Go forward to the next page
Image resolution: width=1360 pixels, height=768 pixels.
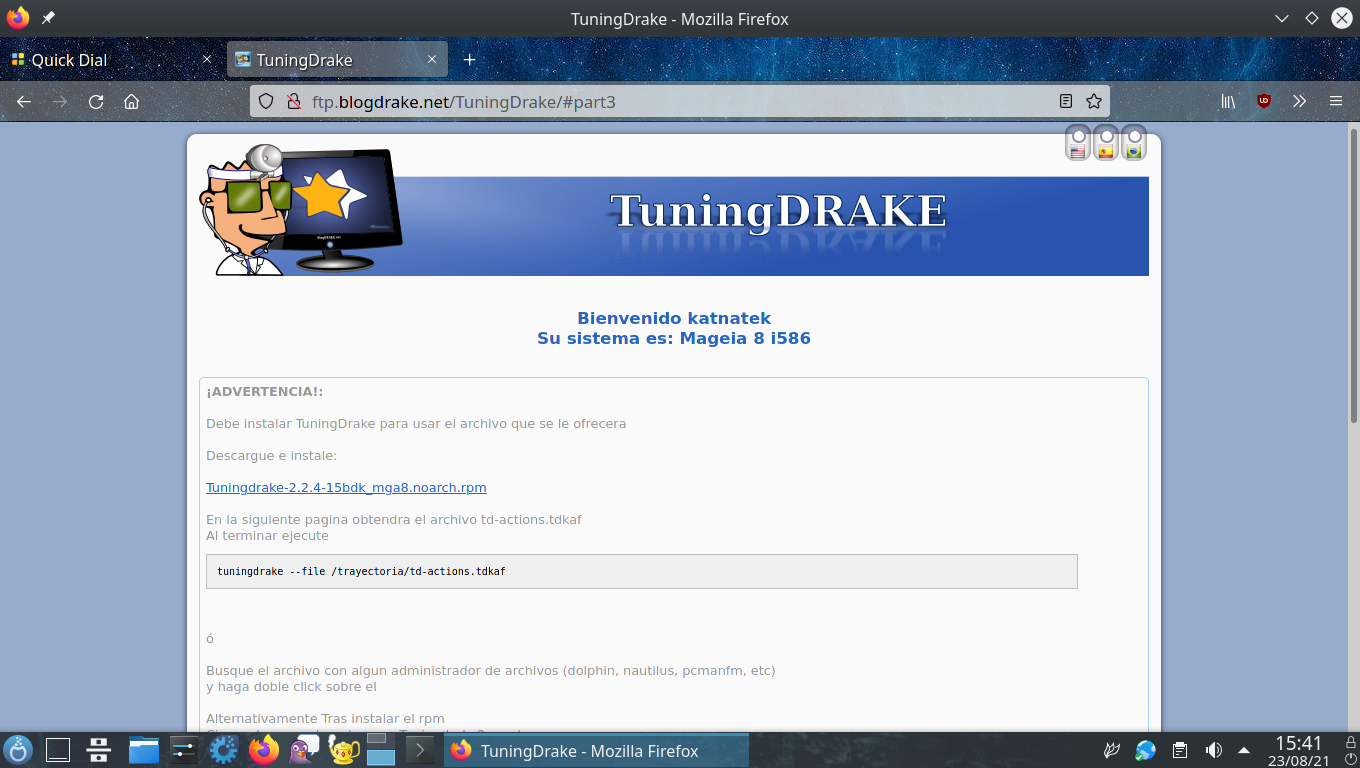pyautogui.click(x=60, y=101)
